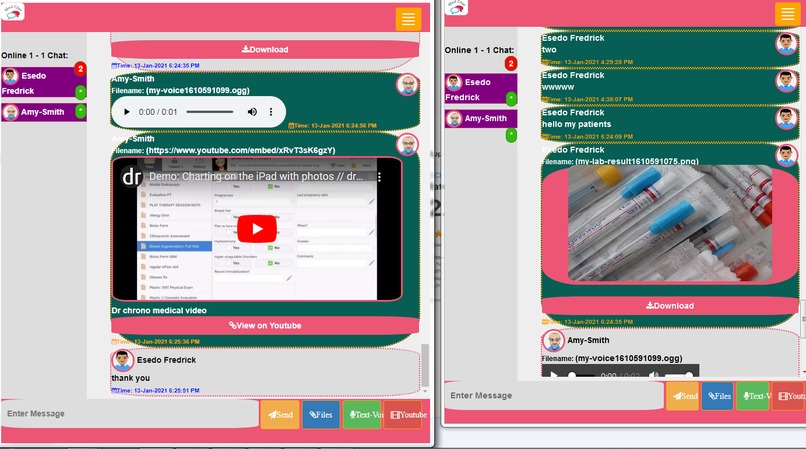Click Text-Voice button in right window

point(754,396)
